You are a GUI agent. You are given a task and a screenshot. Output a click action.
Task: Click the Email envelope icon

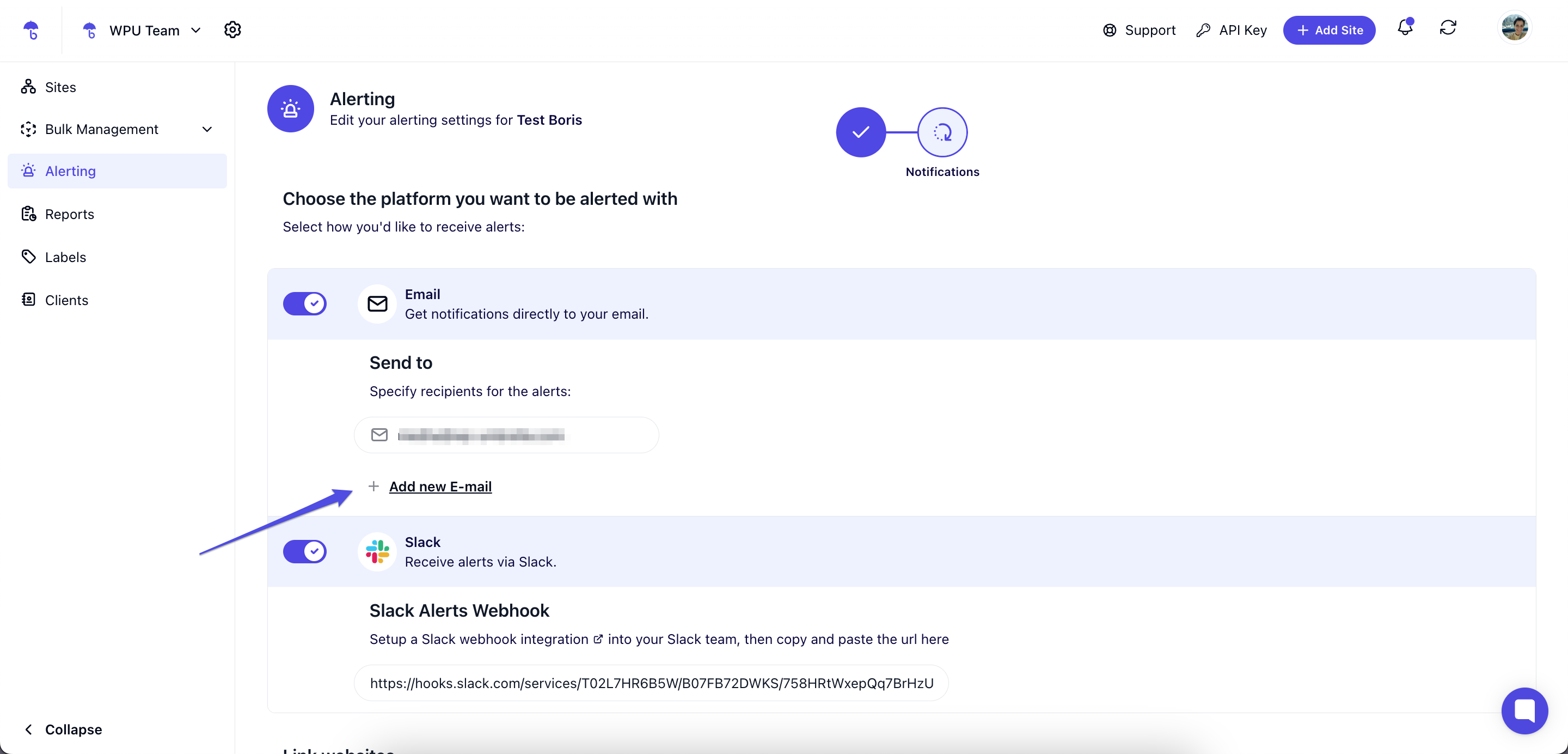pyautogui.click(x=377, y=303)
